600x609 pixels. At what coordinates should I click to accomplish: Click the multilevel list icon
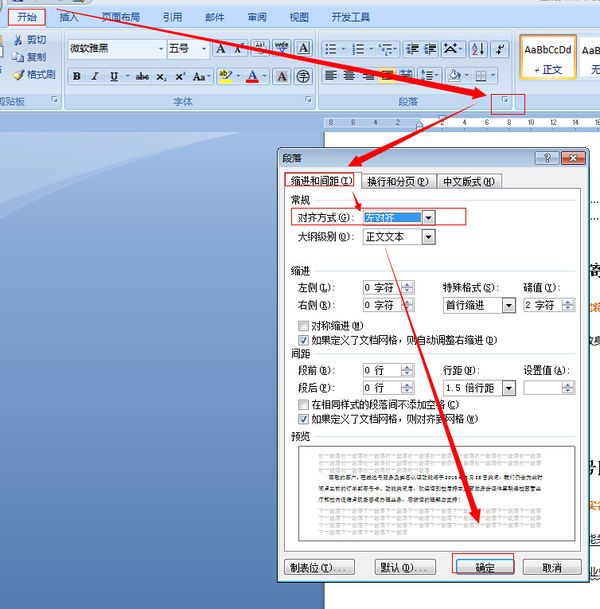[385, 49]
